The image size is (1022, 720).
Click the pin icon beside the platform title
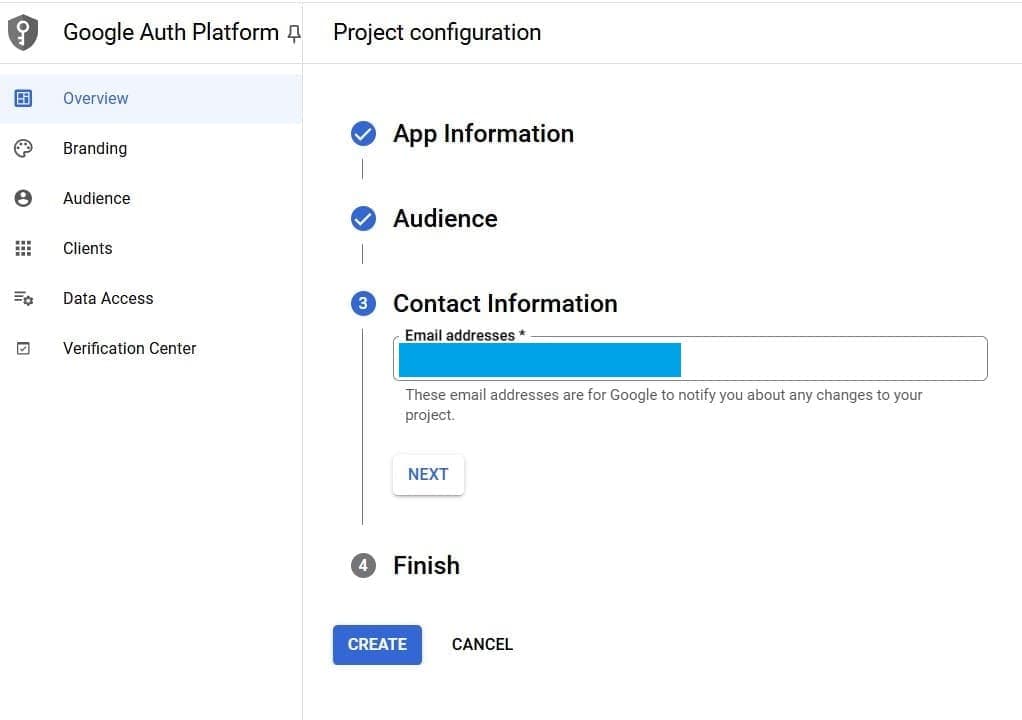point(293,33)
